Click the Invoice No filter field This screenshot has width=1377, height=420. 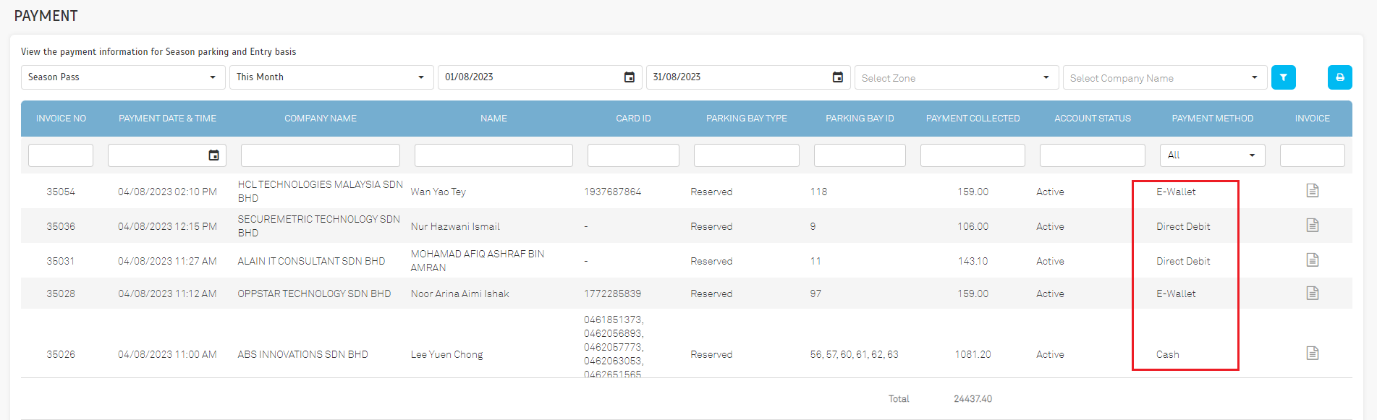coord(61,155)
